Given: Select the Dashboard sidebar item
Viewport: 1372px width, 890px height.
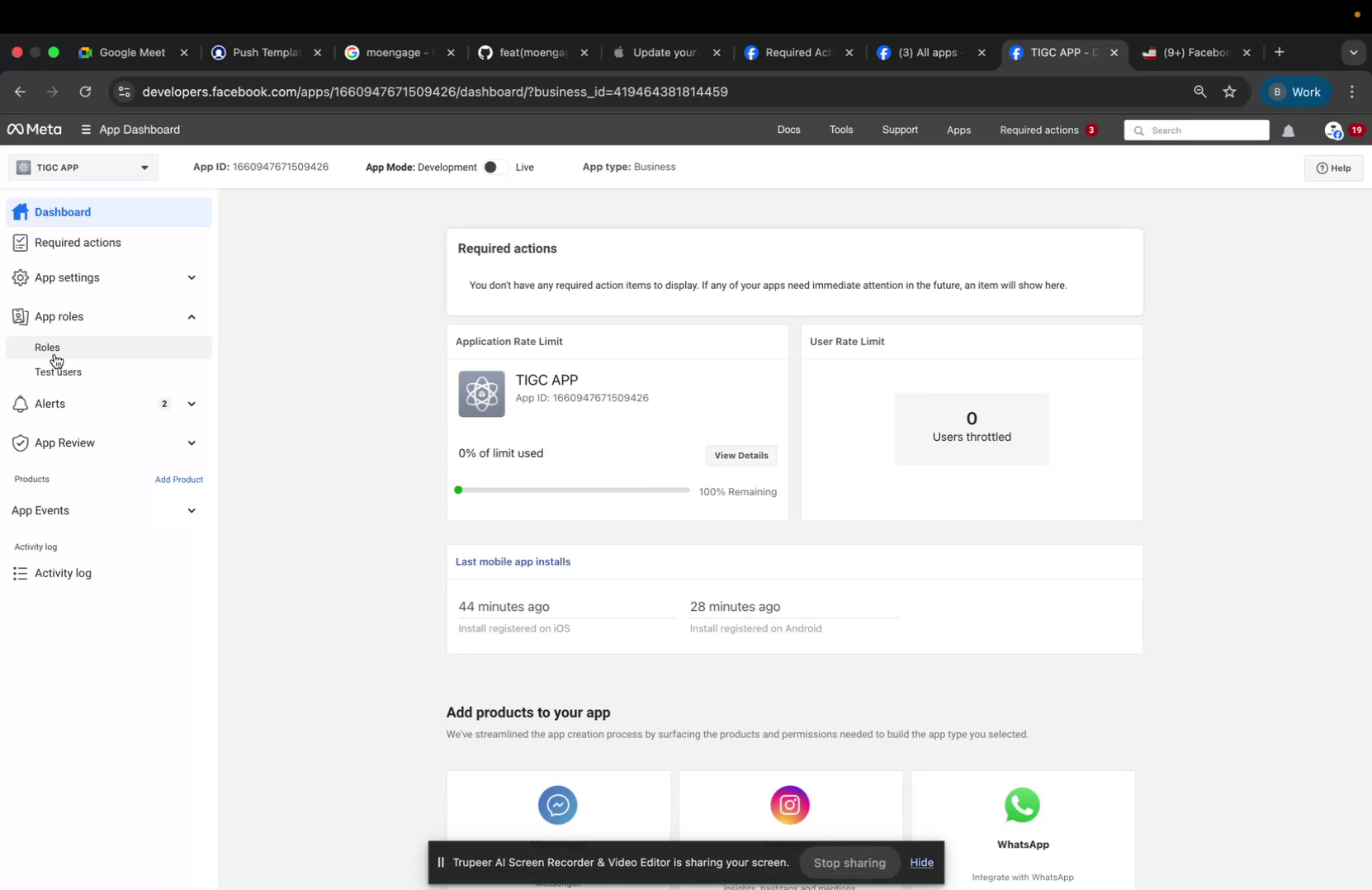Looking at the screenshot, I should click(x=62, y=212).
